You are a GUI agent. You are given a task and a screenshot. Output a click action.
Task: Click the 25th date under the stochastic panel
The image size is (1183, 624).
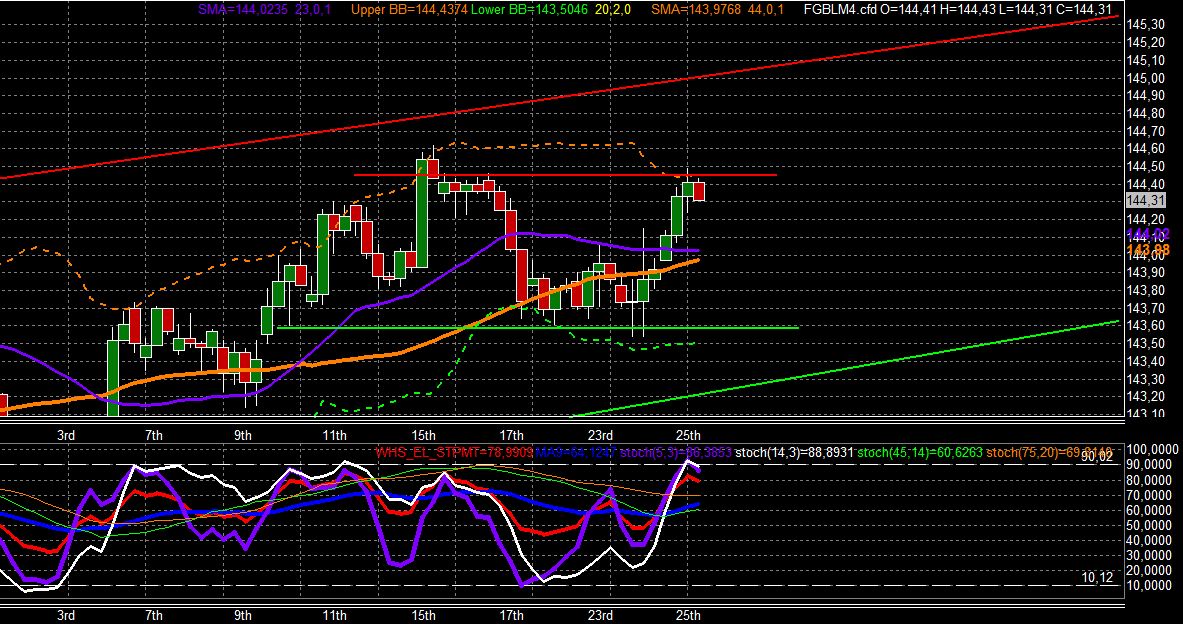(x=688, y=615)
